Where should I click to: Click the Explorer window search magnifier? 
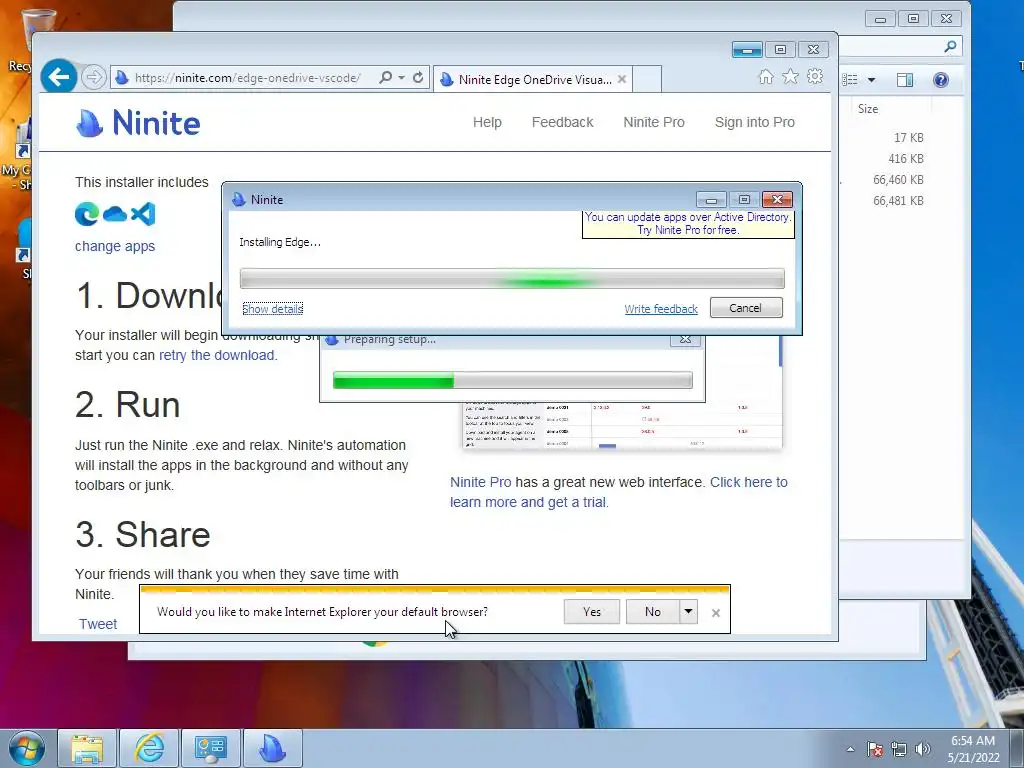[950, 46]
